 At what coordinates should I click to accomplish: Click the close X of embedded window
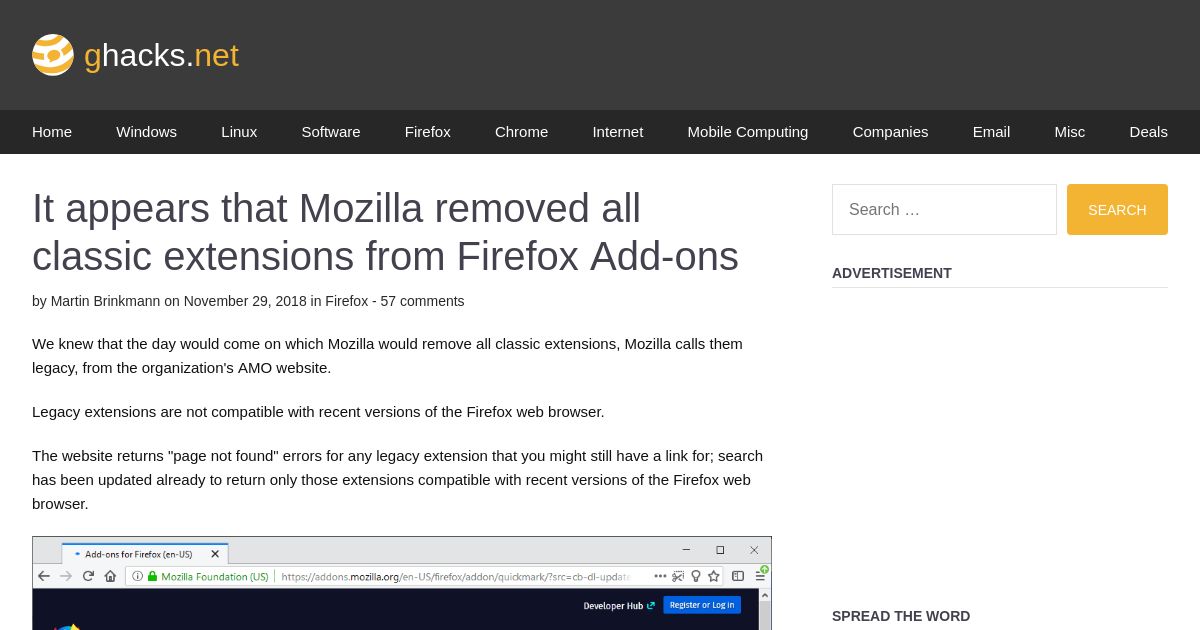754,550
